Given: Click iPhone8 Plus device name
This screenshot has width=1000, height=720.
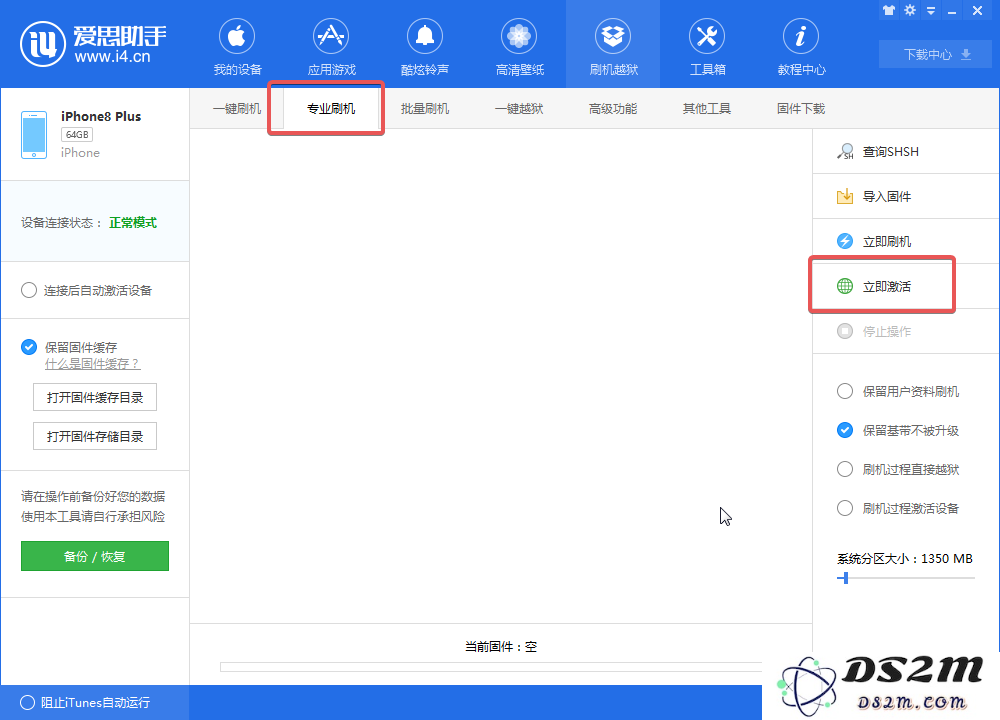Looking at the screenshot, I should (101, 116).
